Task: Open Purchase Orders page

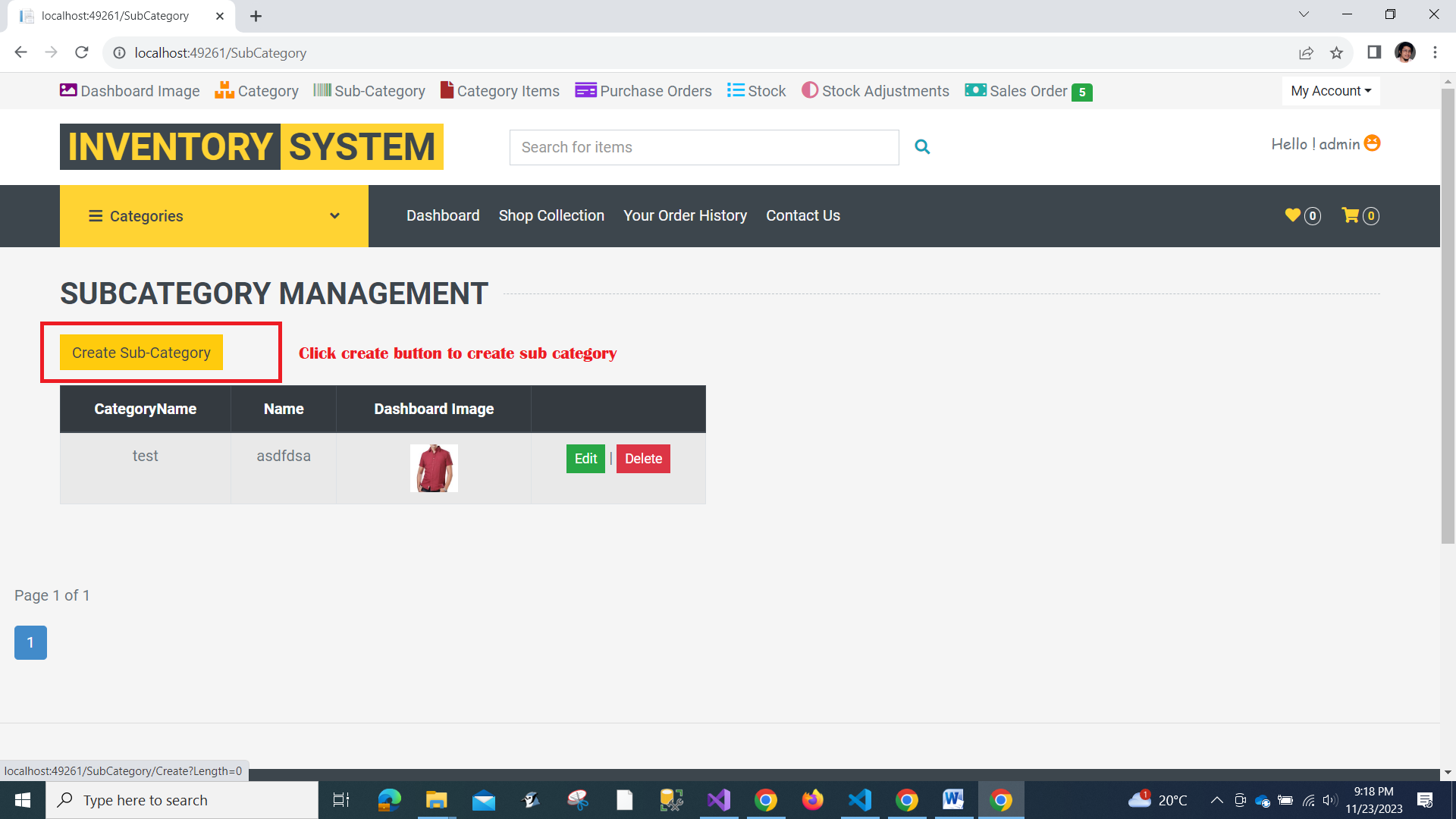Action: tap(643, 91)
